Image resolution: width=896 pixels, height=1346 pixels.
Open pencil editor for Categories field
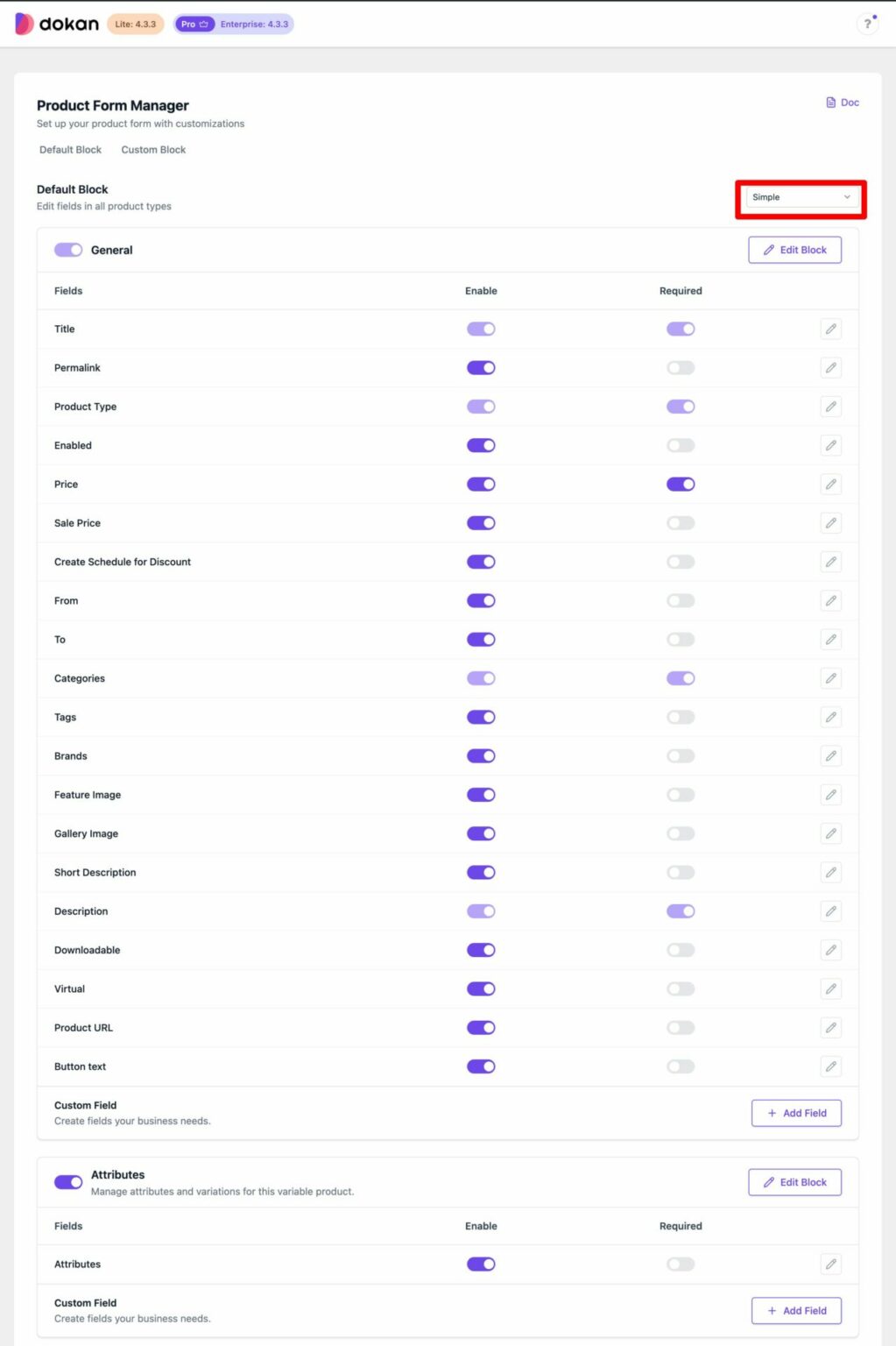[830, 678]
